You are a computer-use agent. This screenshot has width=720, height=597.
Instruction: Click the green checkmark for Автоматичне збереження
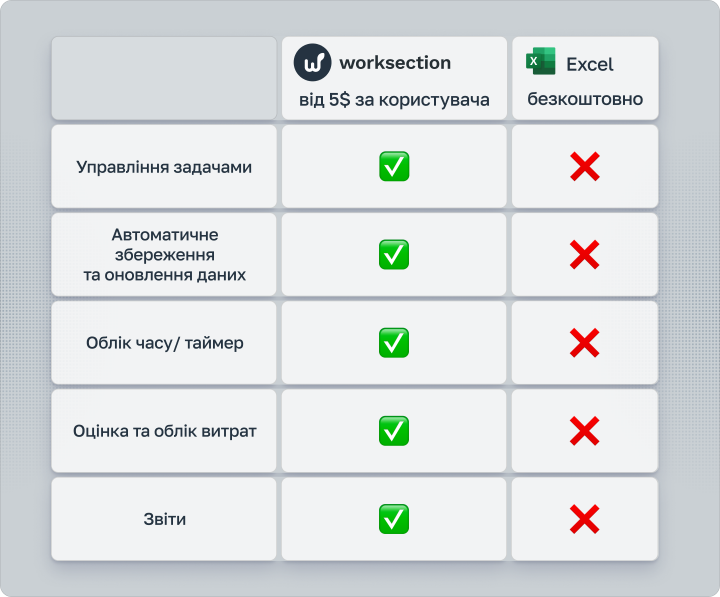pos(394,254)
